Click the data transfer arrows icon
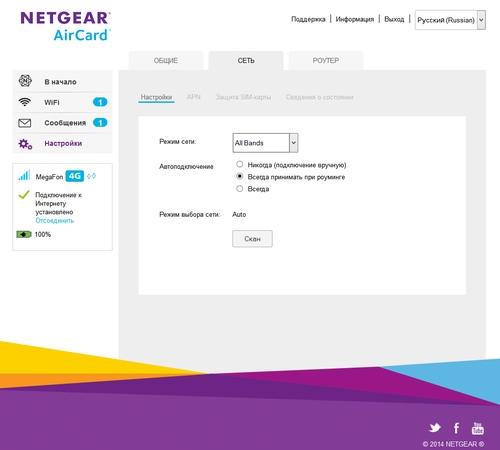Viewport: 500px width, 450px height. [x=91, y=176]
